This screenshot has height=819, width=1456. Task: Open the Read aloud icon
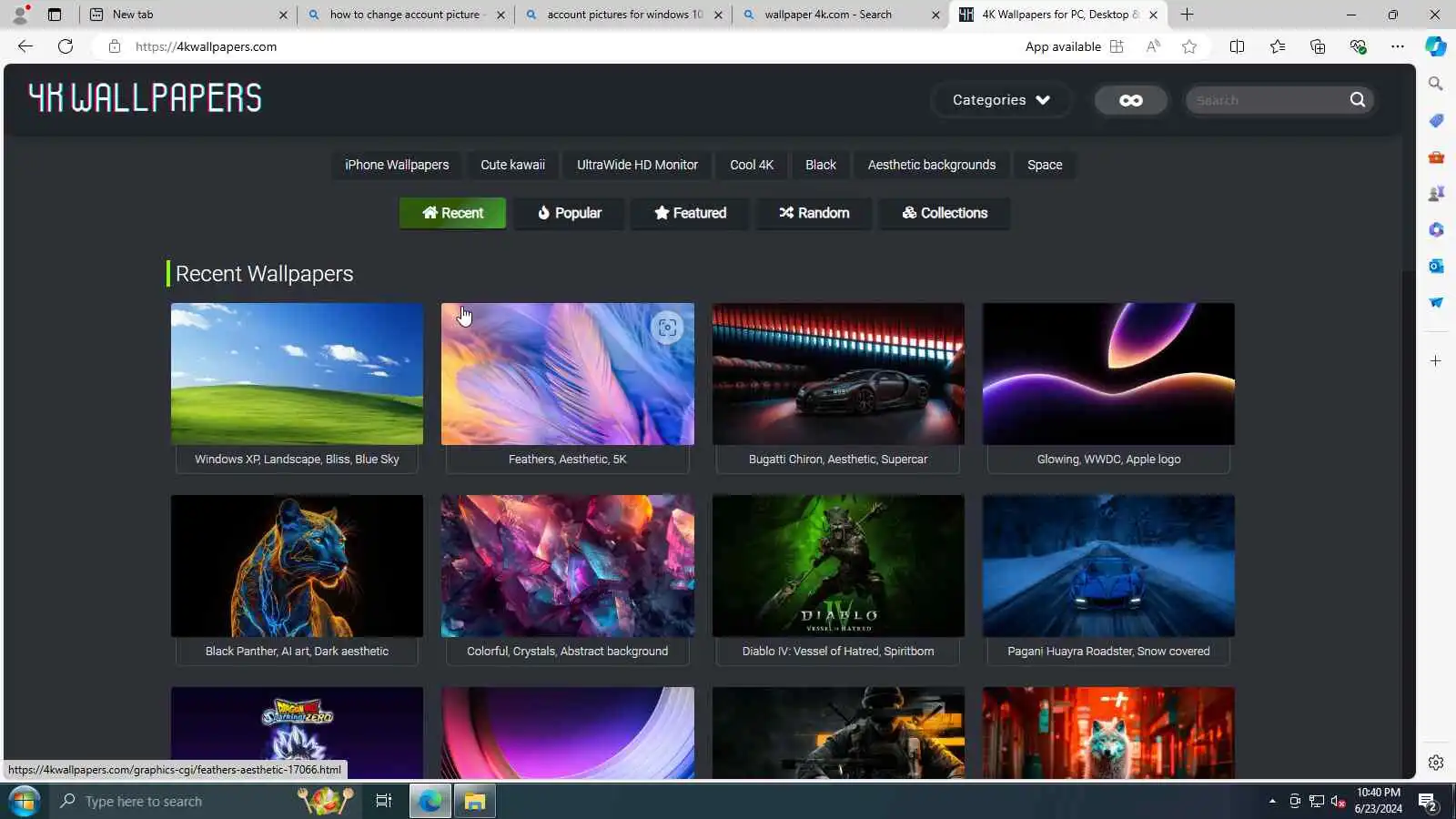tap(1153, 46)
